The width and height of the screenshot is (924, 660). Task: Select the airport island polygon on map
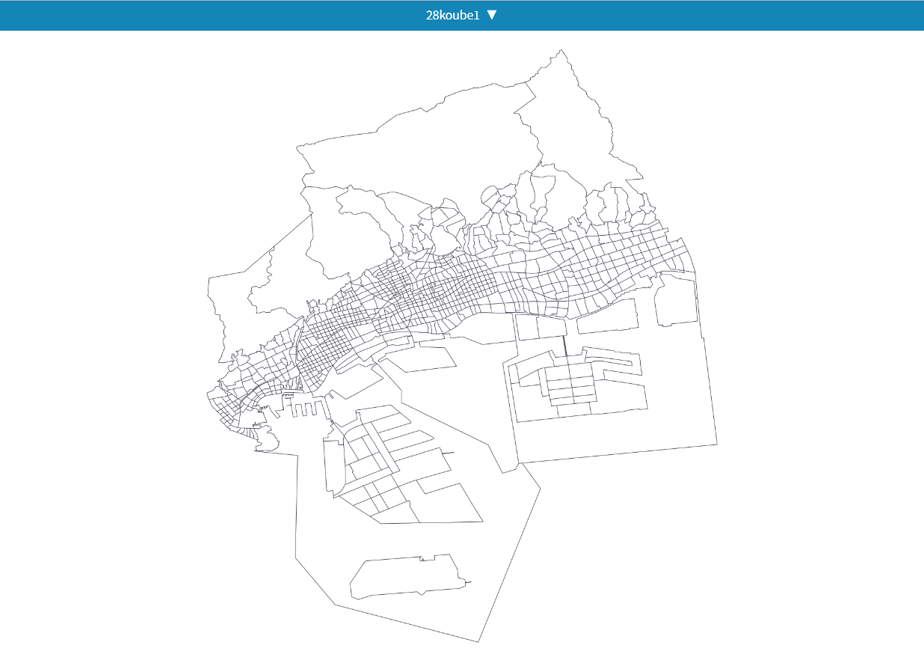tap(411, 576)
